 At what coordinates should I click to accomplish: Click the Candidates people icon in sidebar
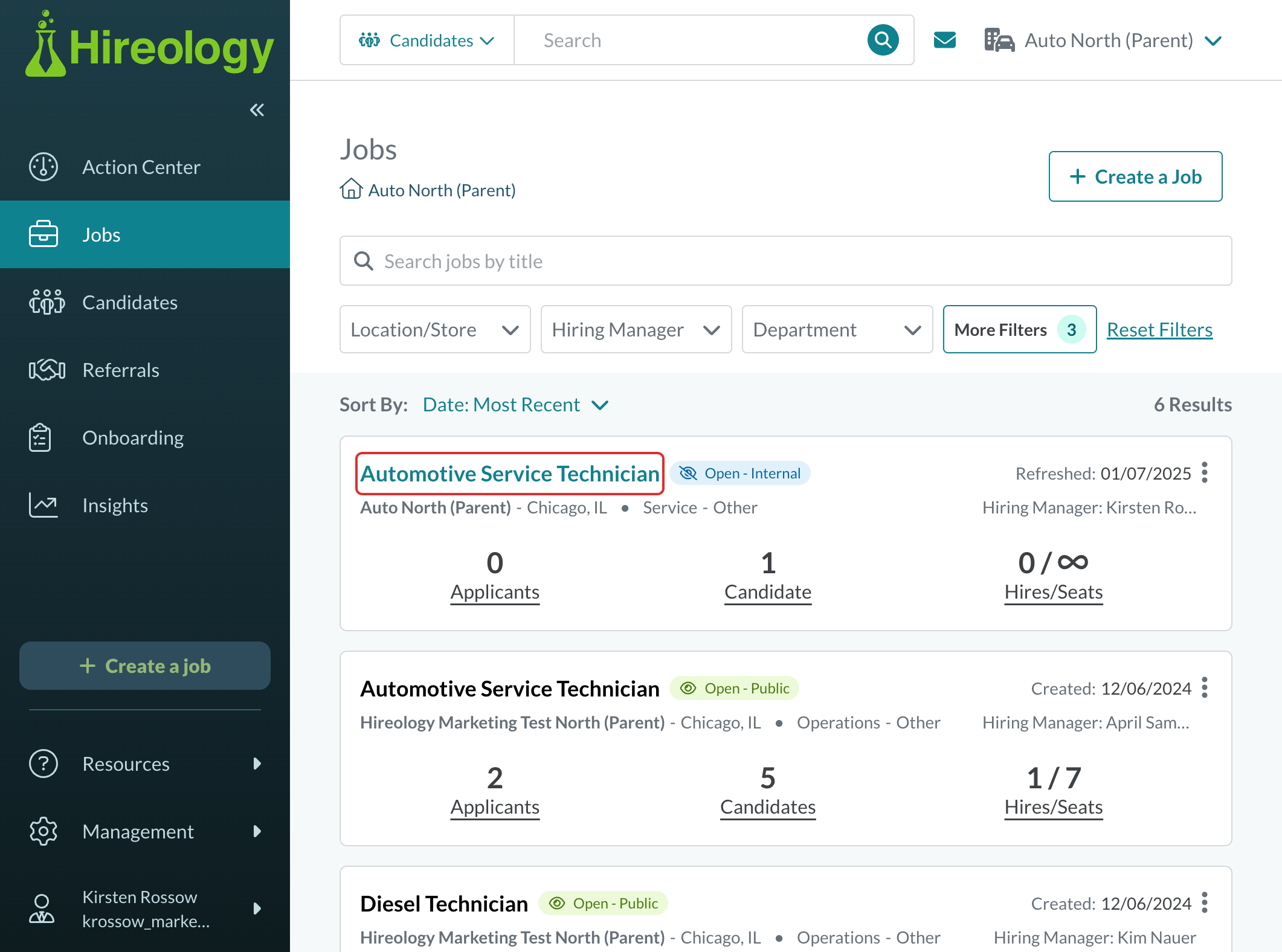pyautogui.click(x=47, y=302)
